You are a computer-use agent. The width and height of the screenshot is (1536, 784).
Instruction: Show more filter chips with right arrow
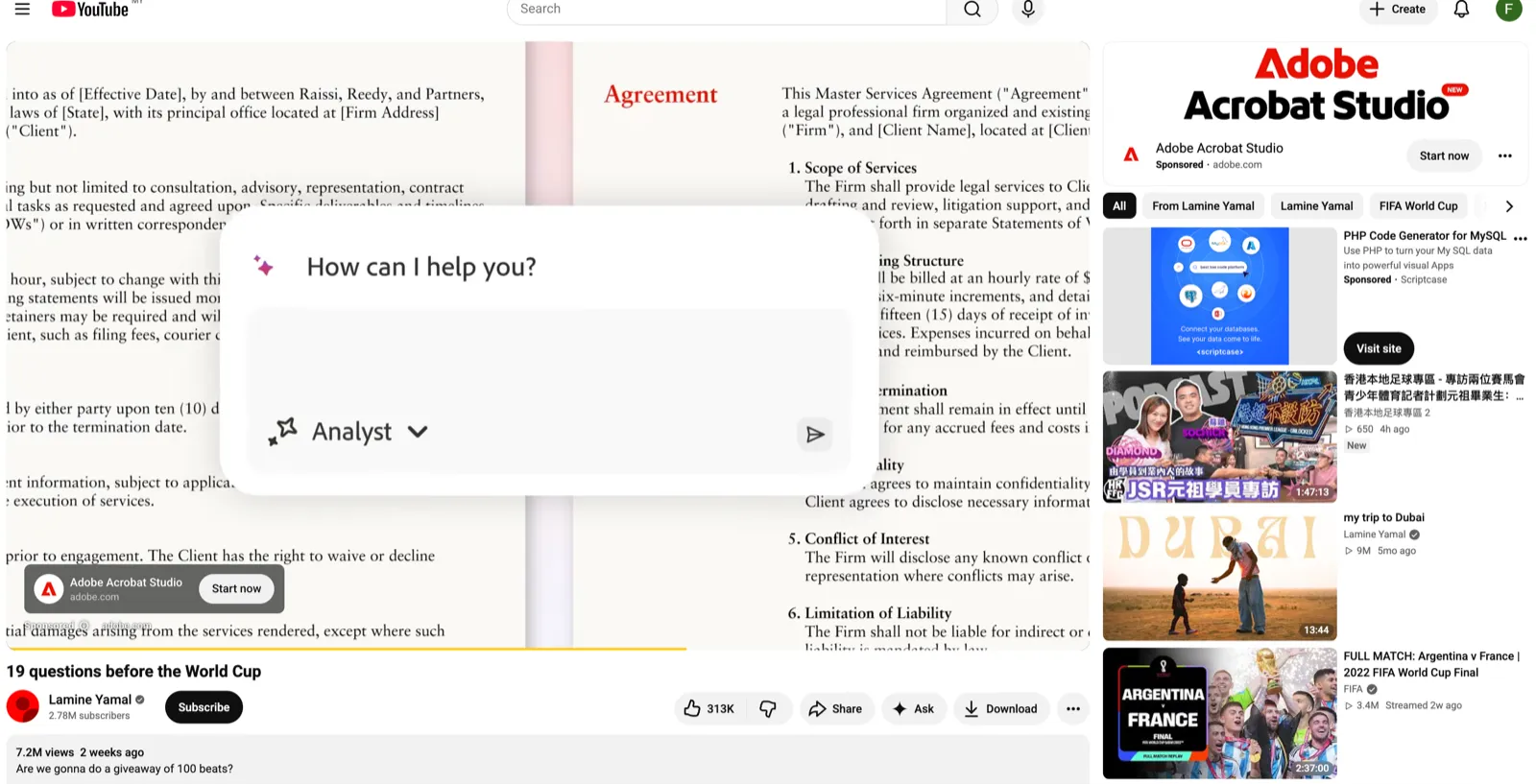click(1509, 205)
